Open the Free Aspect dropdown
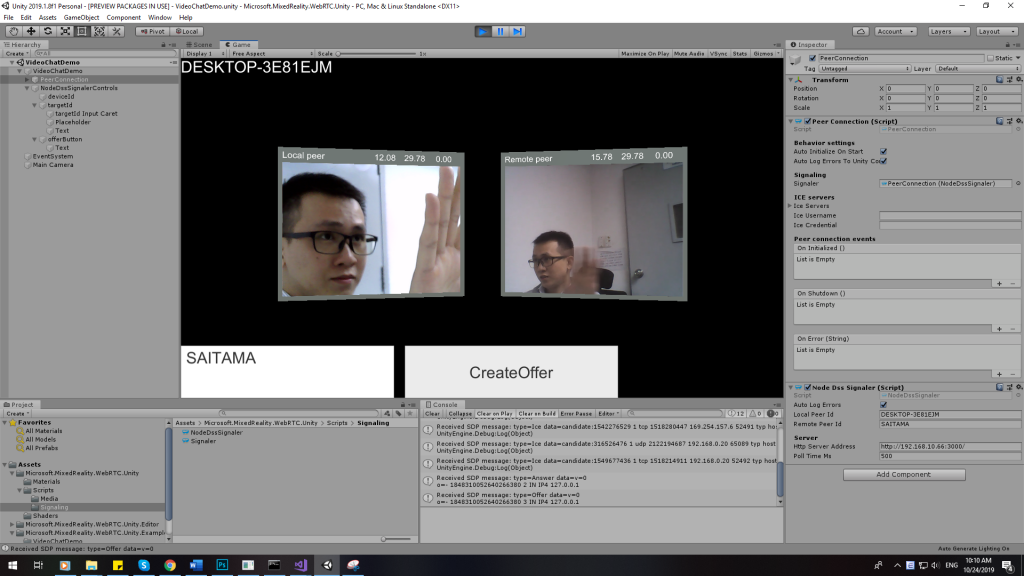Screen dimensions: 1024x576 point(271,54)
